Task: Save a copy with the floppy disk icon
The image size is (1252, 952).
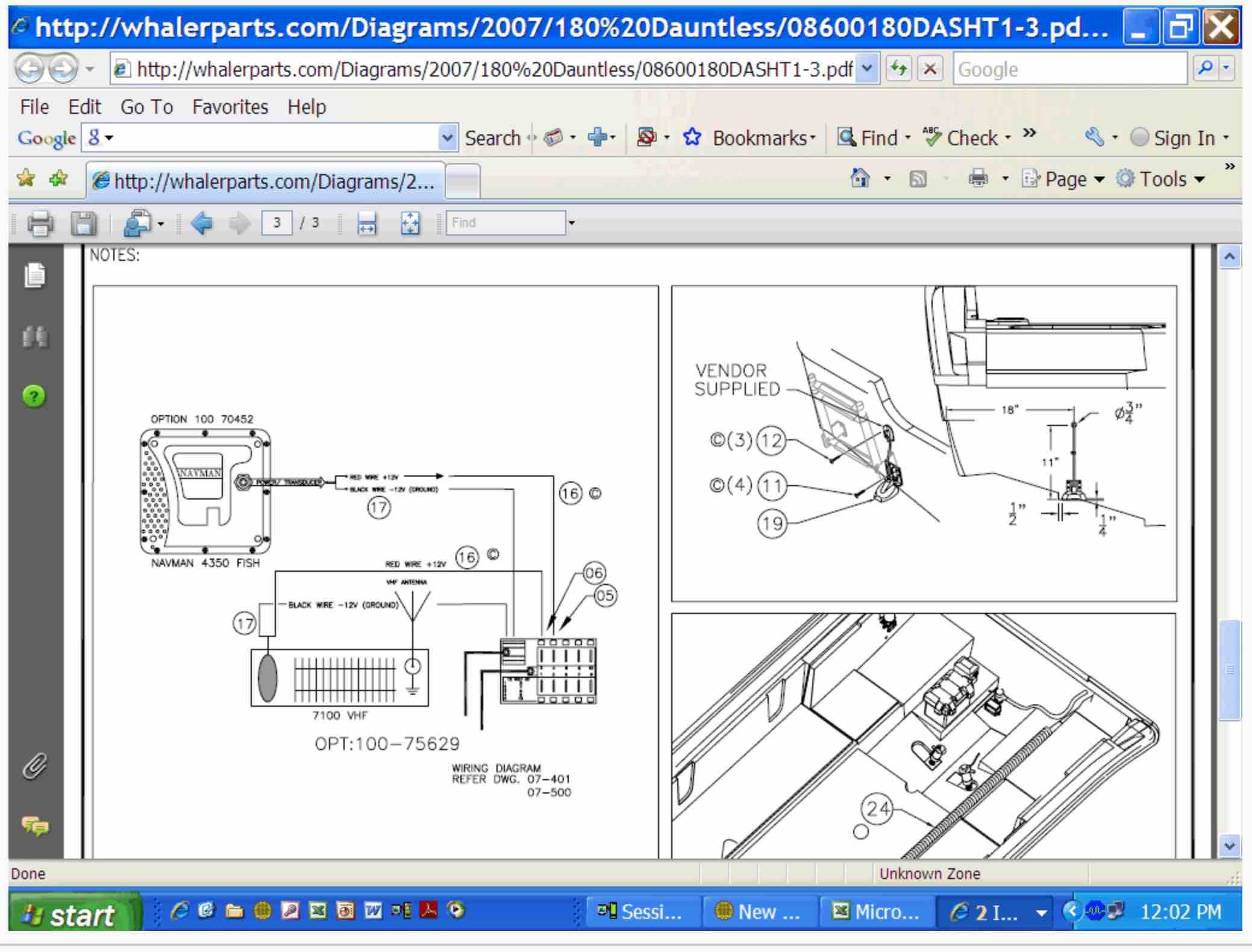Action: (84, 224)
